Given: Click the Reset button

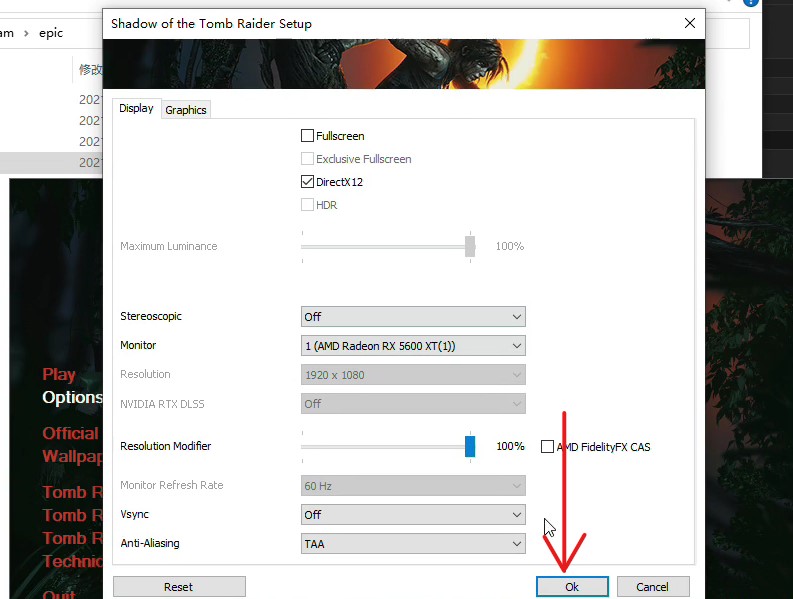Looking at the screenshot, I should click(x=179, y=587).
